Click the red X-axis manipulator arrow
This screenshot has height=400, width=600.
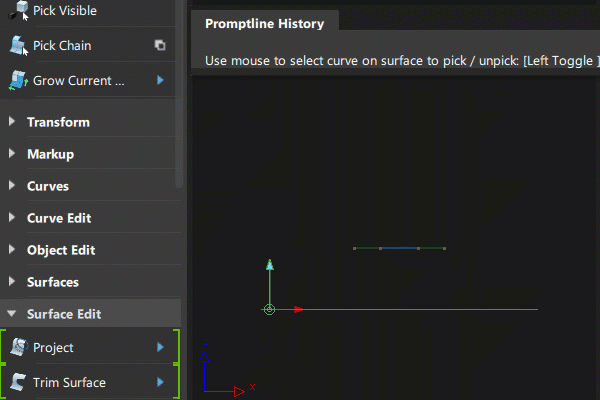click(x=297, y=310)
